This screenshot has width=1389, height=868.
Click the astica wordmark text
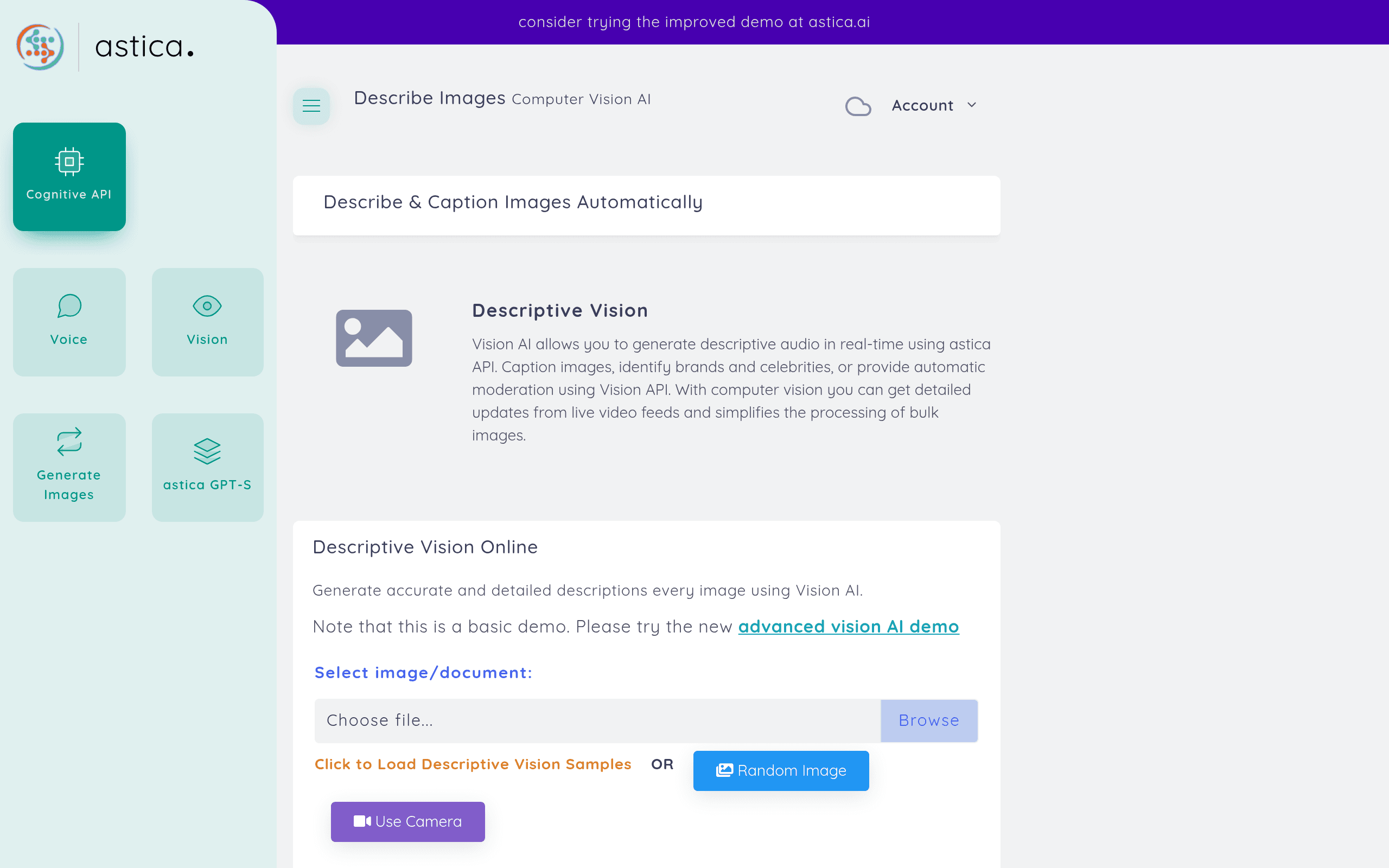(x=144, y=47)
